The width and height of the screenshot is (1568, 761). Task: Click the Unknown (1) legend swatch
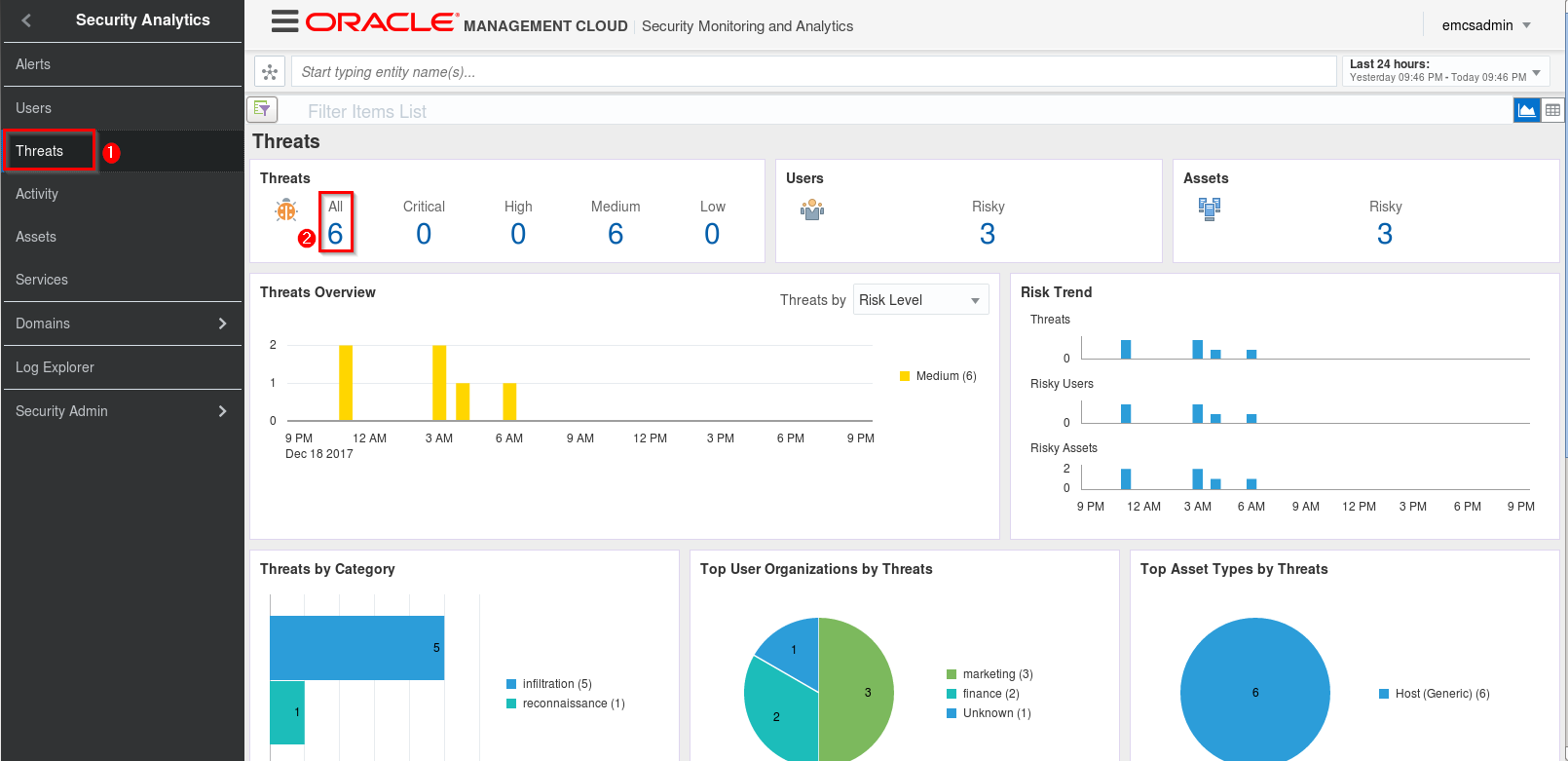coord(952,713)
